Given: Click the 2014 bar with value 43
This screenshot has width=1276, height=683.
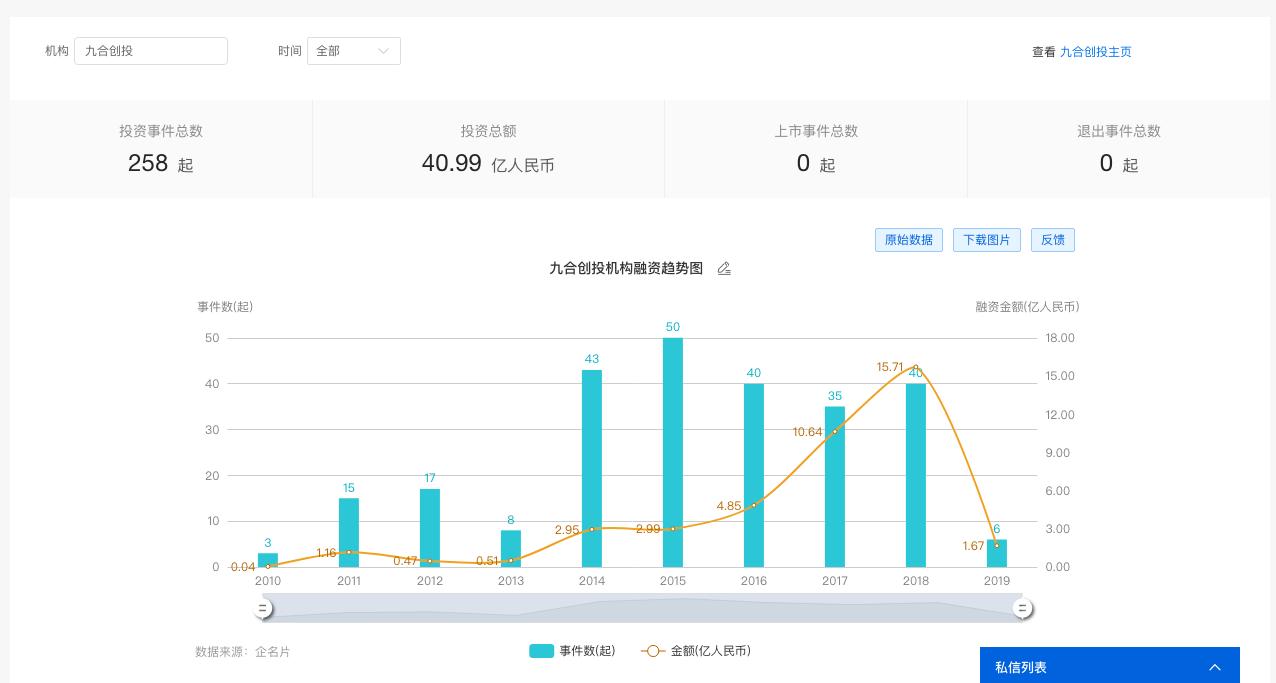Looking at the screenshot, I should click(x=592, y=468).
